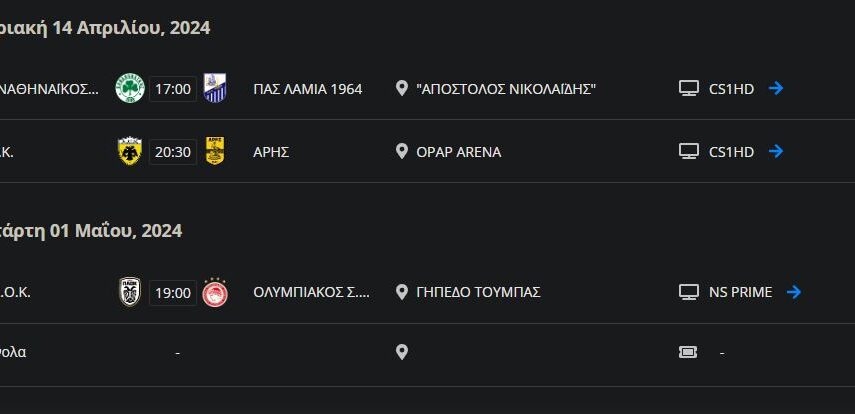Click the Aris yellow club crest
The height and width of the screenshot is (414, 855).
(x=215, y=151)
